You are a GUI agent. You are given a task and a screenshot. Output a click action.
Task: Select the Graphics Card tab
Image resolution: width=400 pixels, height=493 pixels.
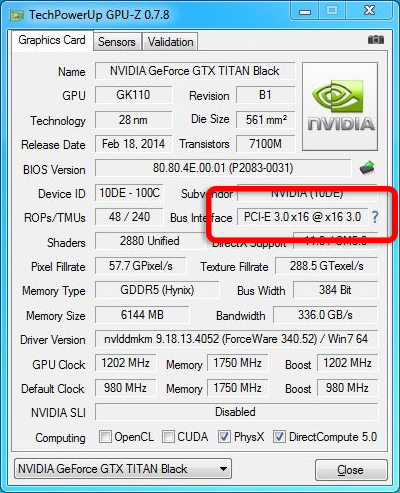(52, 40)
